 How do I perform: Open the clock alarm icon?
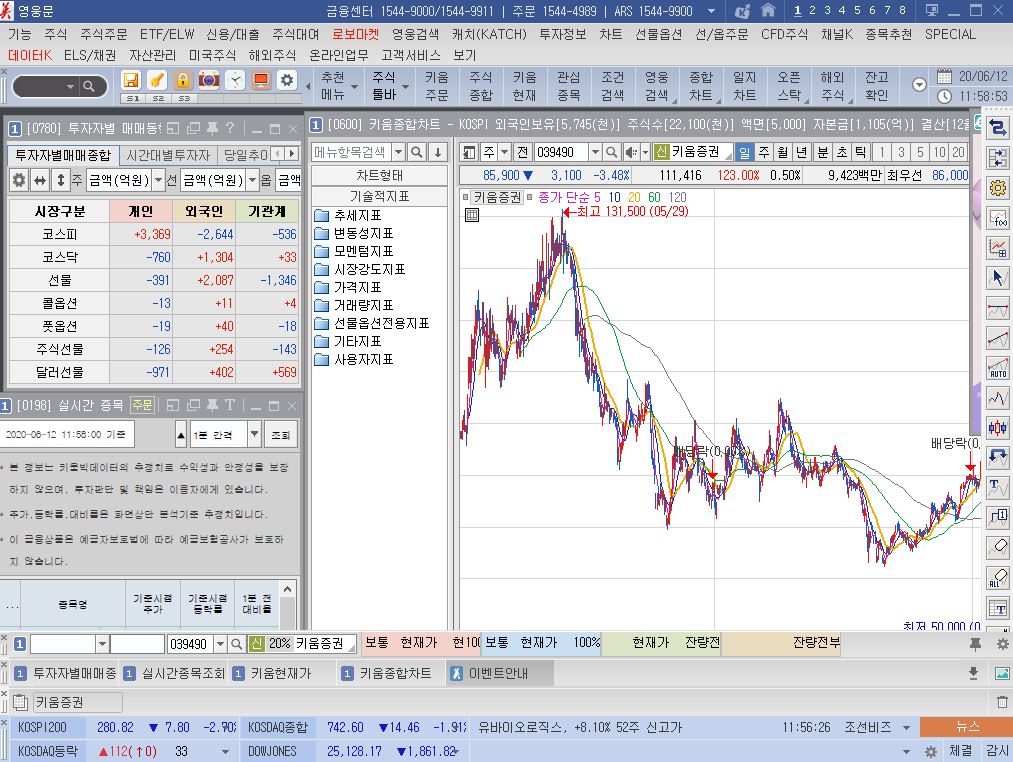[235, 80]
